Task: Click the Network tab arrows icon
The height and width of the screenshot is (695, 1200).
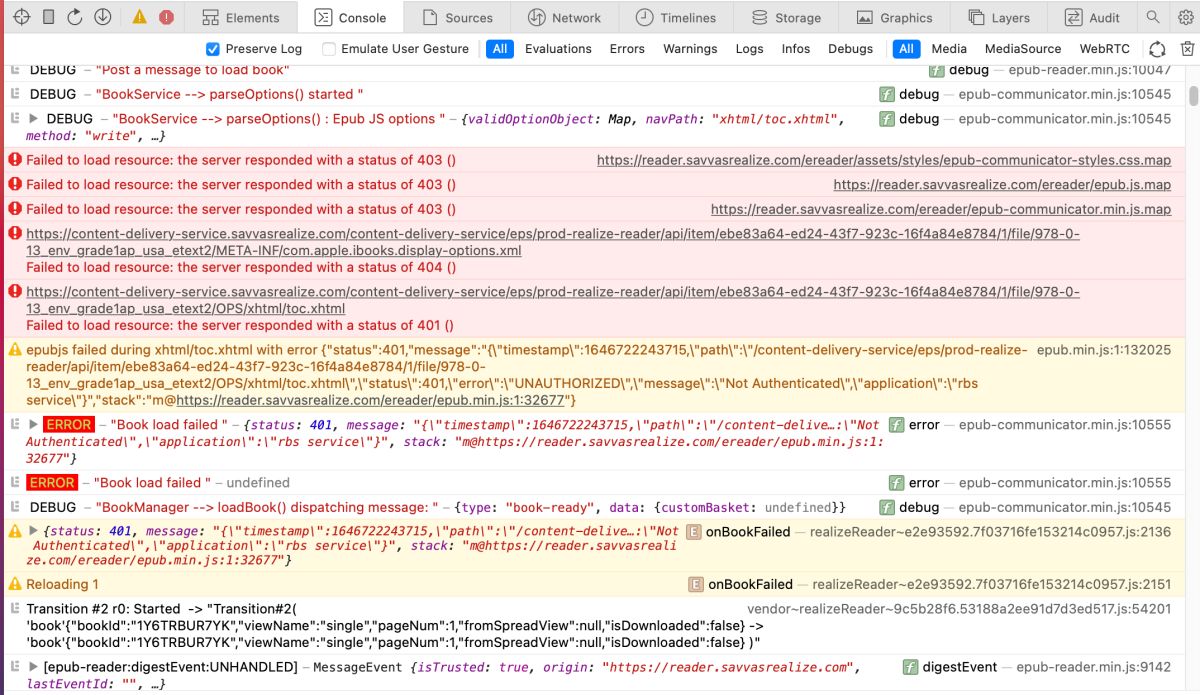Action: click(536, 18)
